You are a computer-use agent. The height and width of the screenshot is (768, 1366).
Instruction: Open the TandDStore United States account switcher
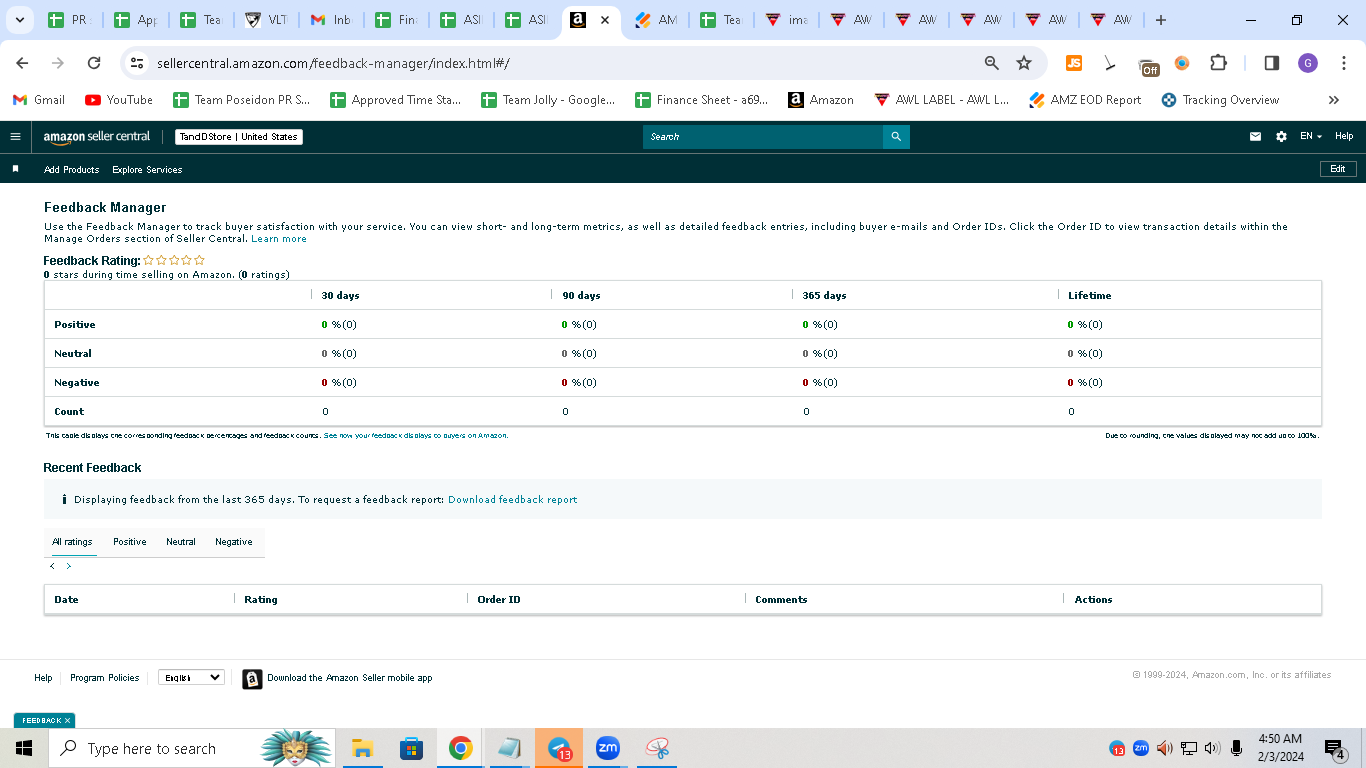tap(239, 137)
